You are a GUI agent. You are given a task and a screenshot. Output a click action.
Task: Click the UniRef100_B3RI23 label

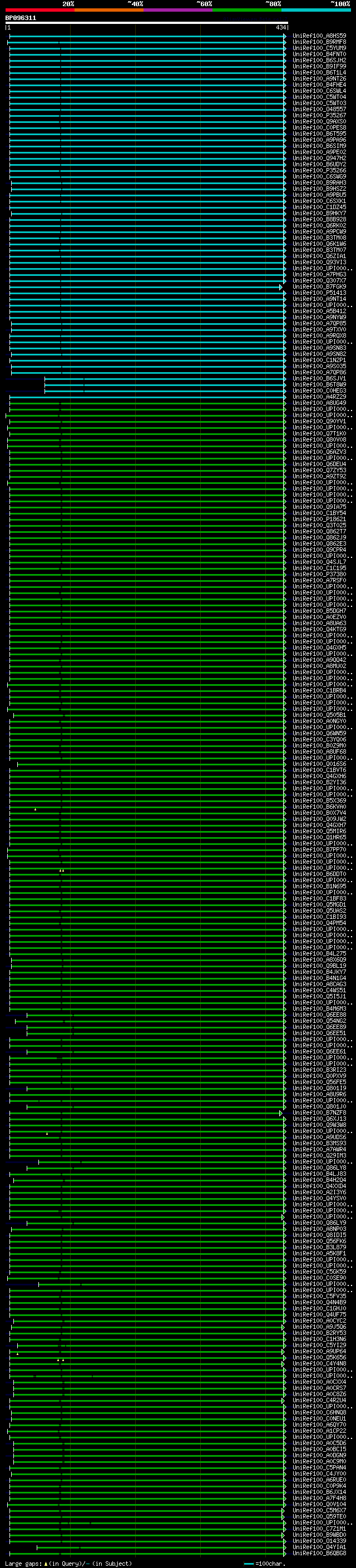(319, 1070)
